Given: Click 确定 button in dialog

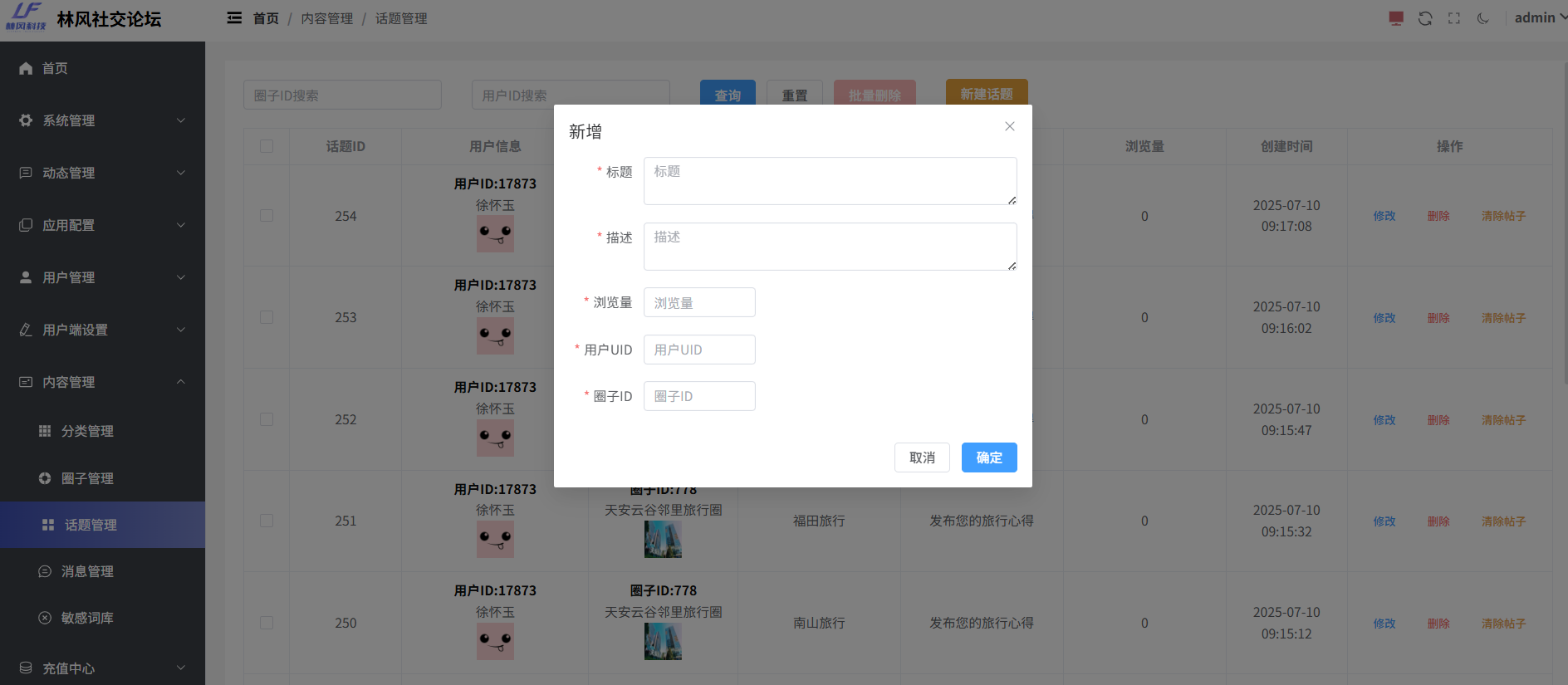Looking at the screenshot, I should pyautogui.click(x=989, y=457).
